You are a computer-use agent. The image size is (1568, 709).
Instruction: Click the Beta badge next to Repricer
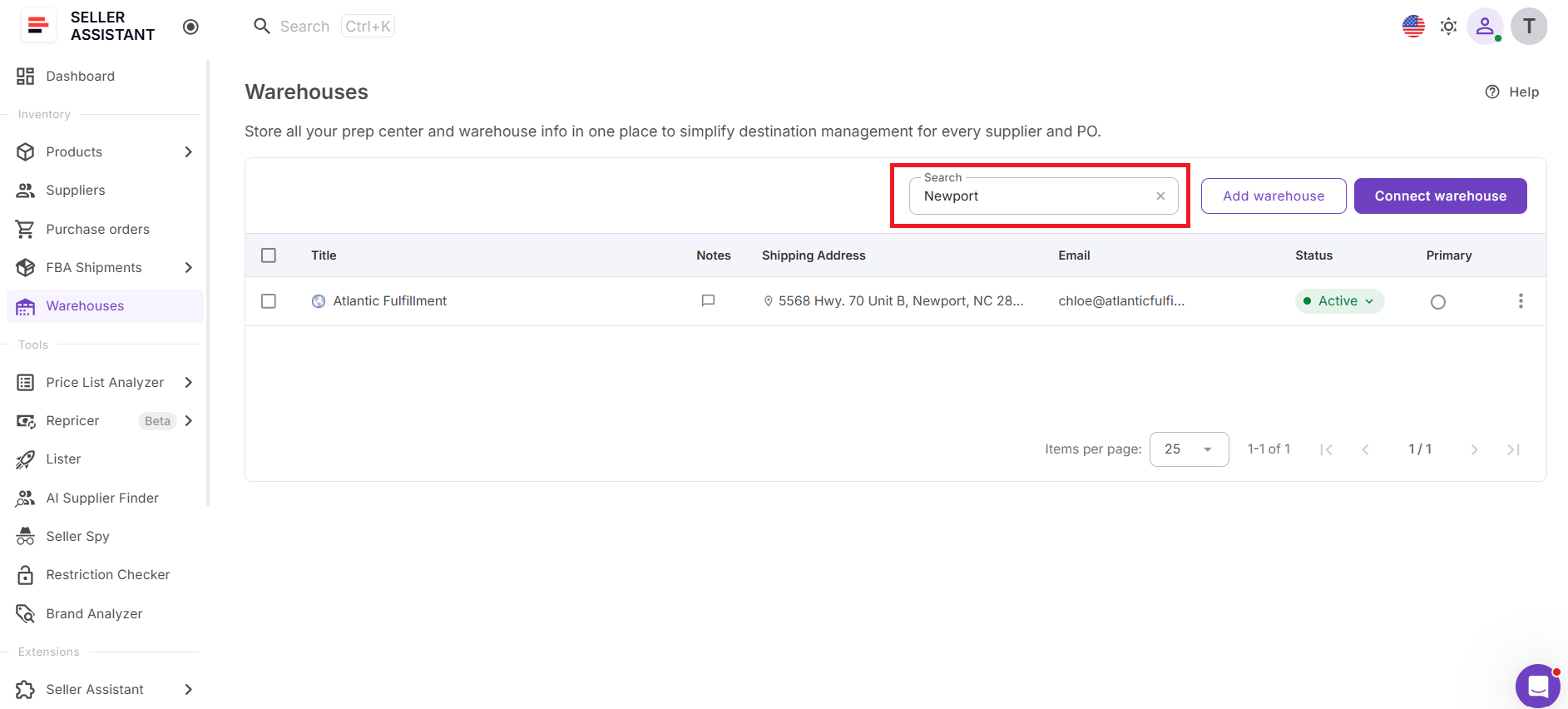point(157,421)
